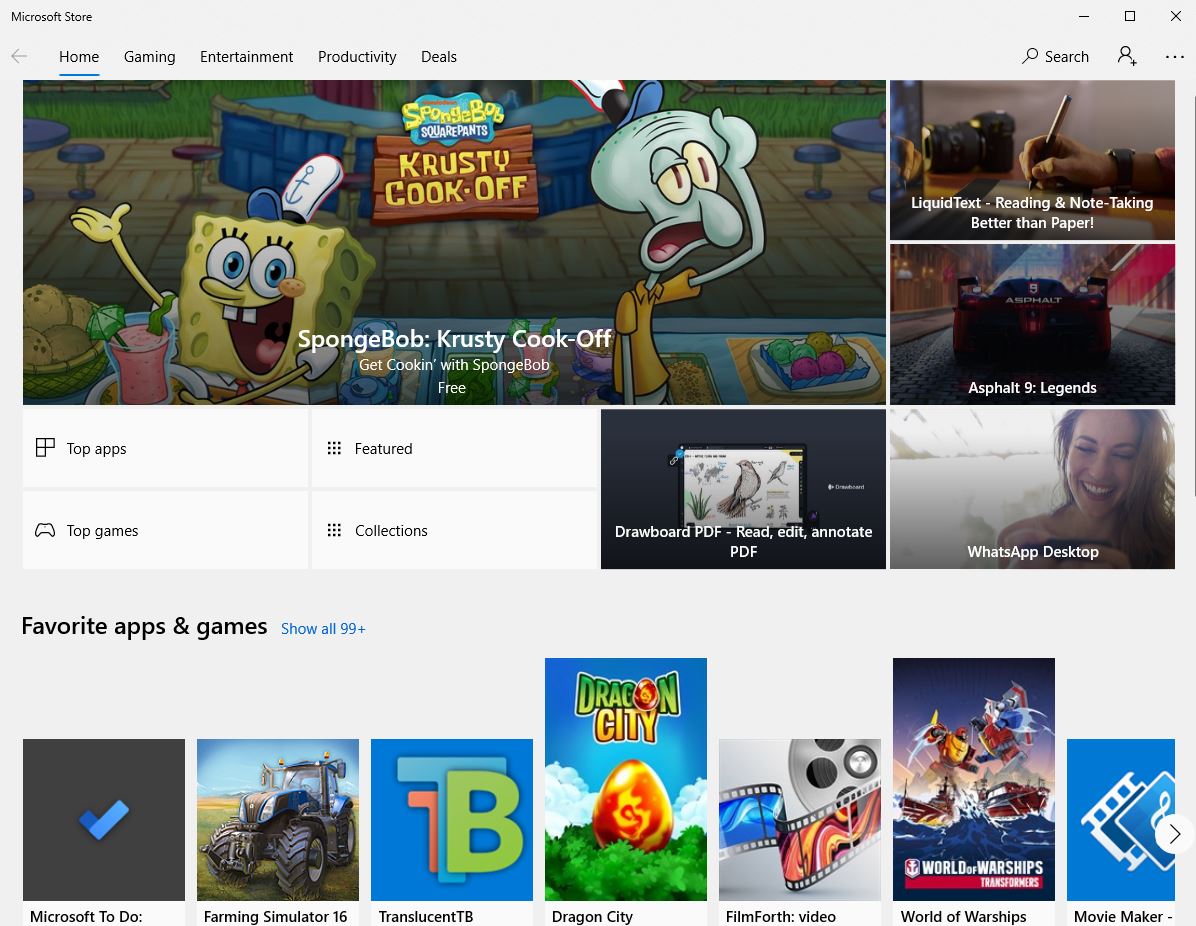Open the Dragon City game icon
Viewport: 1196px width, 926px height.
click(625, 779)
